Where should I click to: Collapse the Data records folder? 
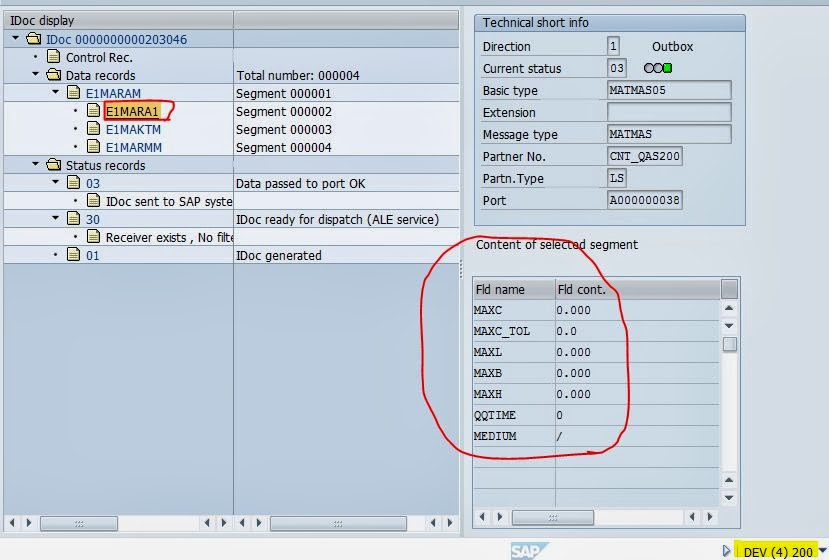click(35, 74)
